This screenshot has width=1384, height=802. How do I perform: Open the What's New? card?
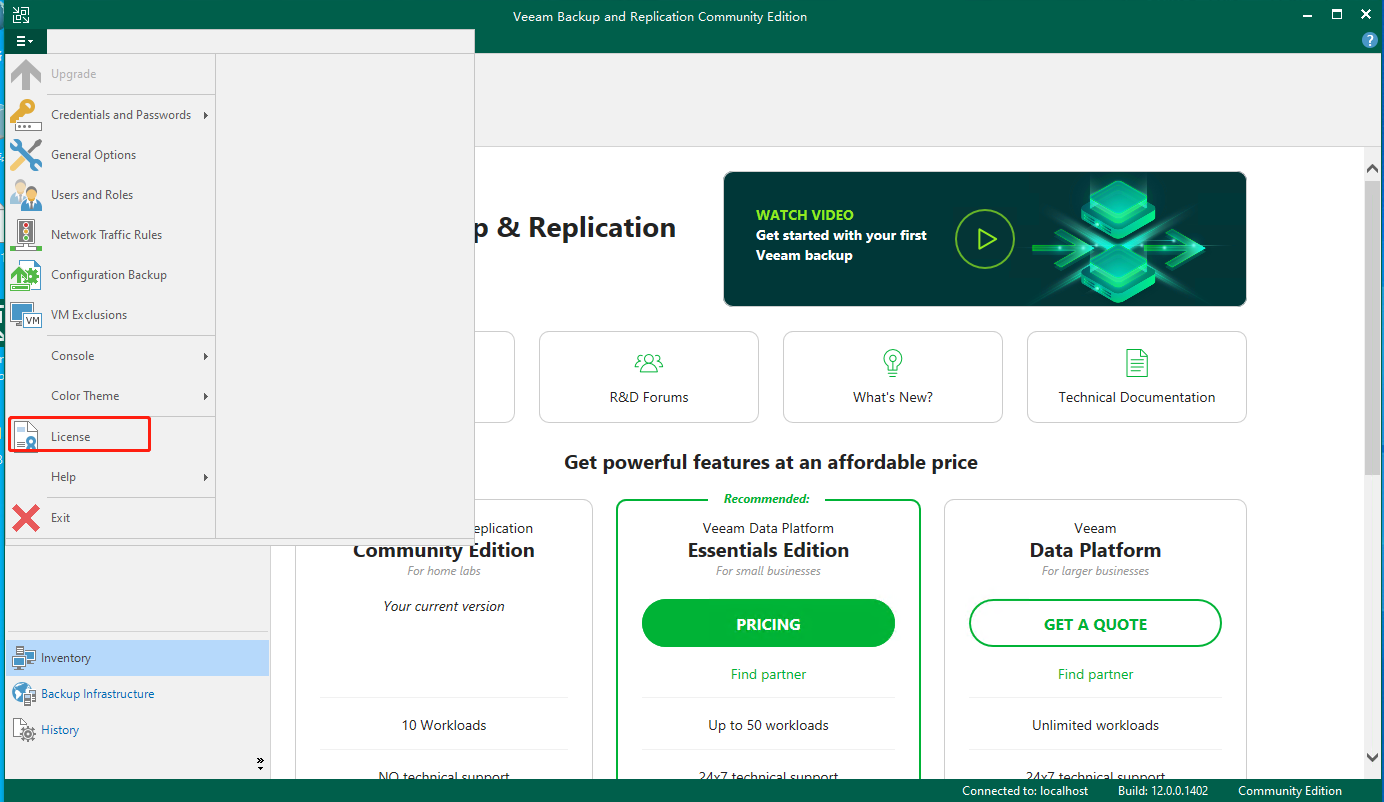[x=893, y=377]
